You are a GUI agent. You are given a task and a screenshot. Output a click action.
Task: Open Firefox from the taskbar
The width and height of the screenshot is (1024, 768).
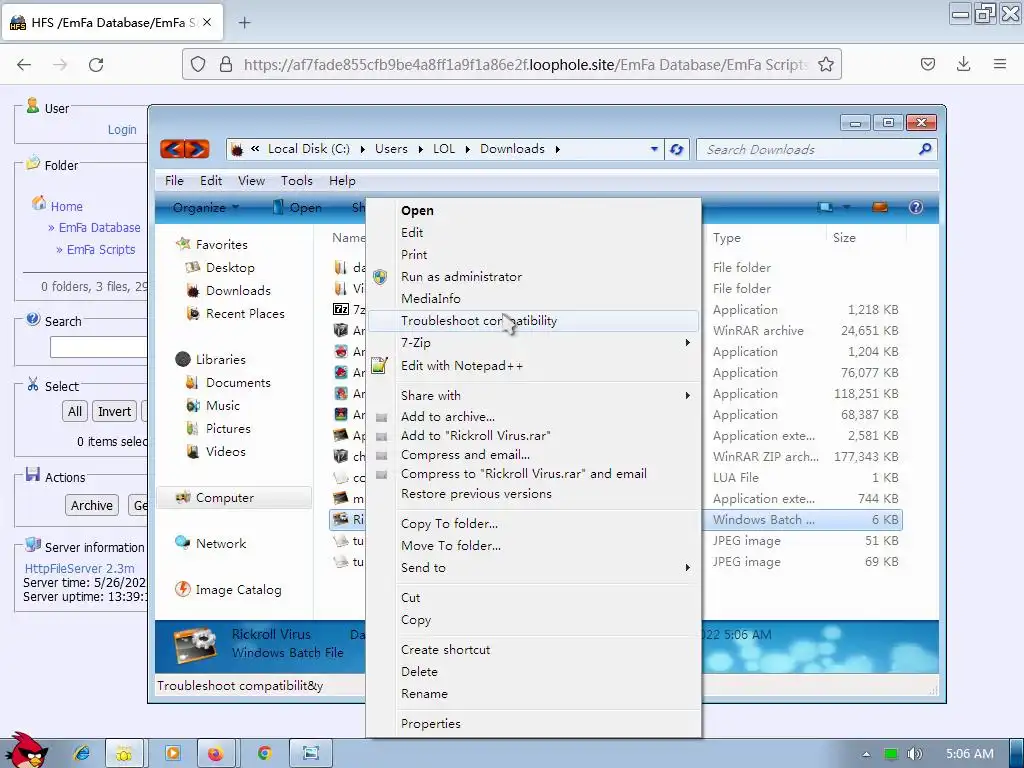pyautogui.click(x=216, y=754)
